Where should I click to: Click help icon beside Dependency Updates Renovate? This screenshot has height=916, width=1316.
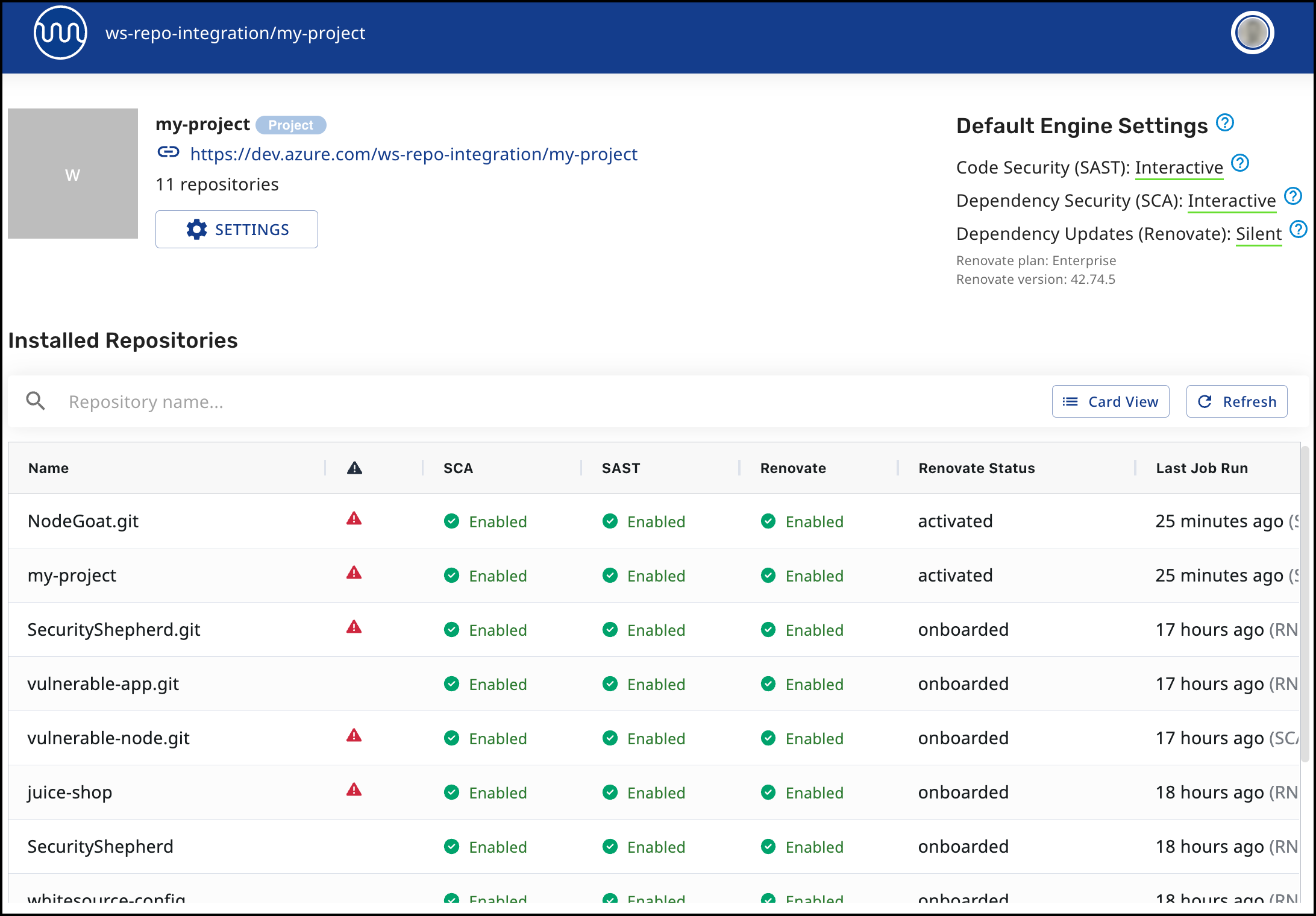coord(1299,230)
